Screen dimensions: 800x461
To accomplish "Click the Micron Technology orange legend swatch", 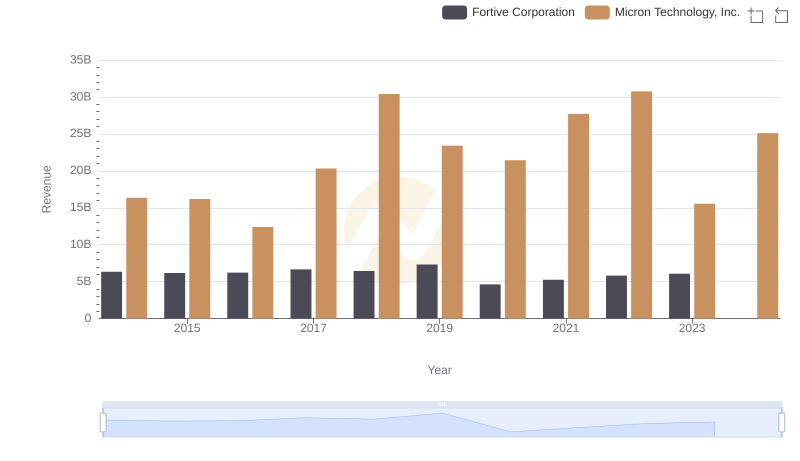I will coord(597,12).
